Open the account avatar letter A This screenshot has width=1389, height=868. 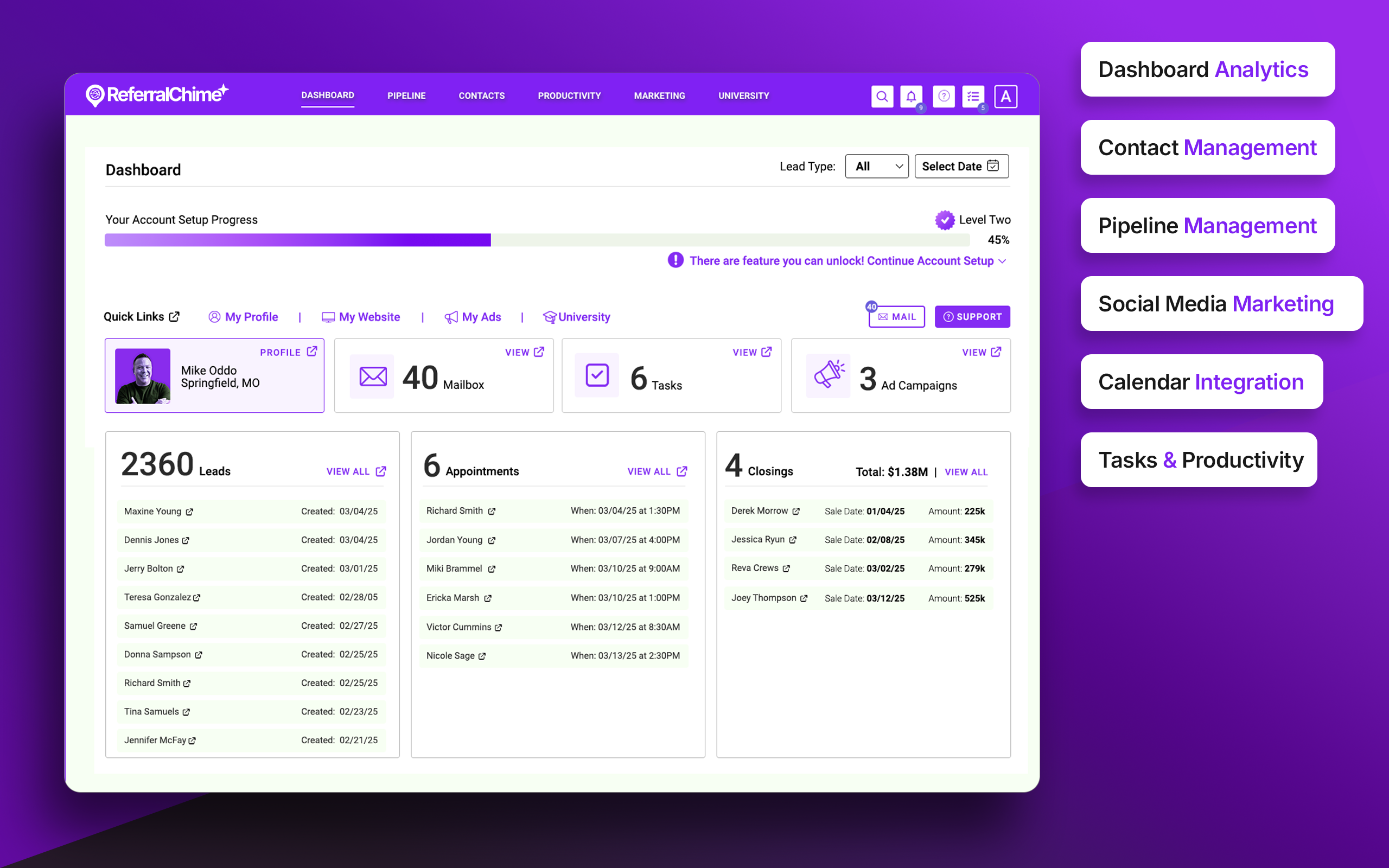(x=1005, y=97)
